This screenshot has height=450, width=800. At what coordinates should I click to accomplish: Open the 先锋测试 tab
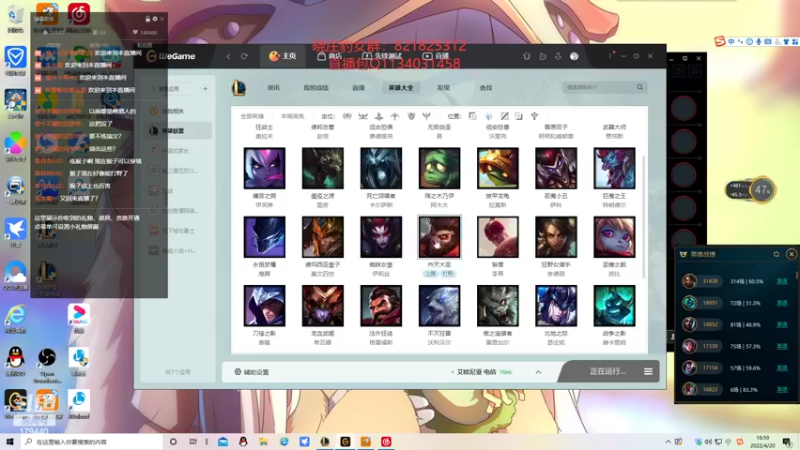point(382,56)
